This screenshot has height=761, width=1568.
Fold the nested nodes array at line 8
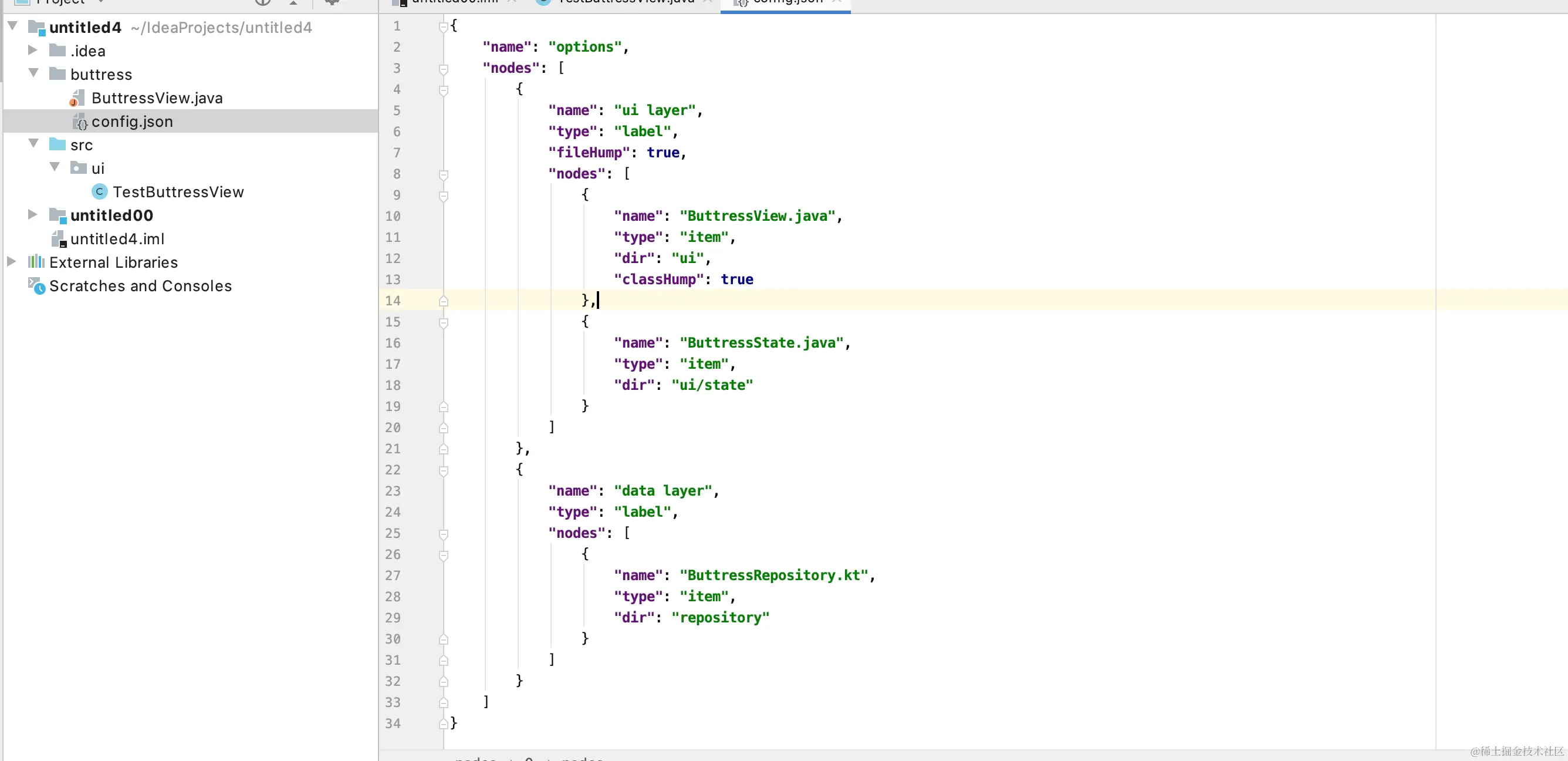click(x=444, y=175)
